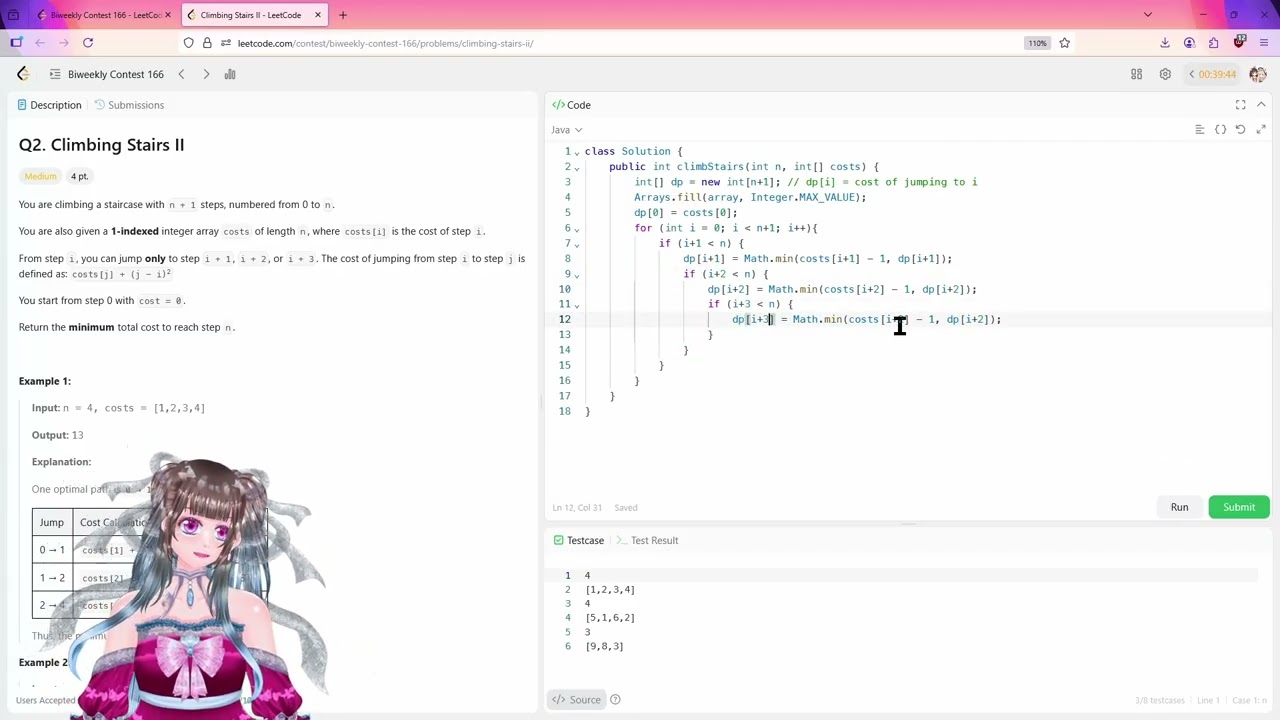Image resolution: width=1280 pixels, height=720 pixels.
Task: Click the LeetCode logo home icon
Action: point(23,74)
